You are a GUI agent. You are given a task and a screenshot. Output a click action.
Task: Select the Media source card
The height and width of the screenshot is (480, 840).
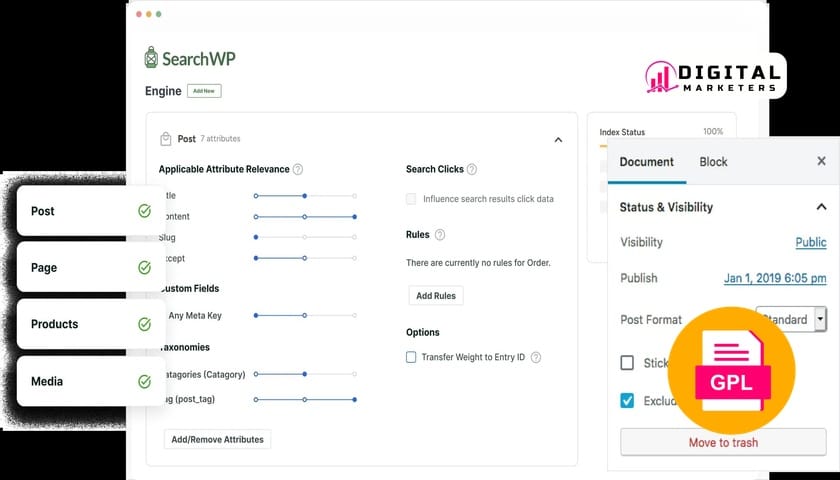91,381
